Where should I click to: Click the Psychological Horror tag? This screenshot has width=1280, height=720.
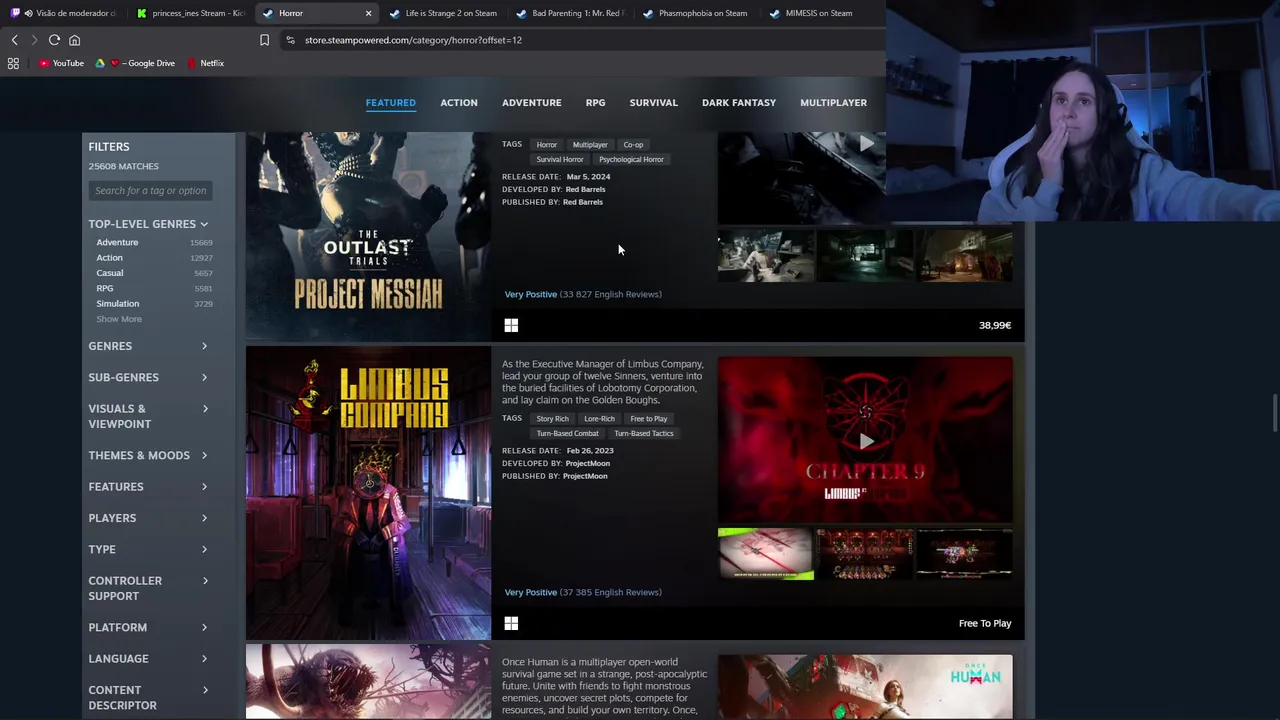[631, 159]
